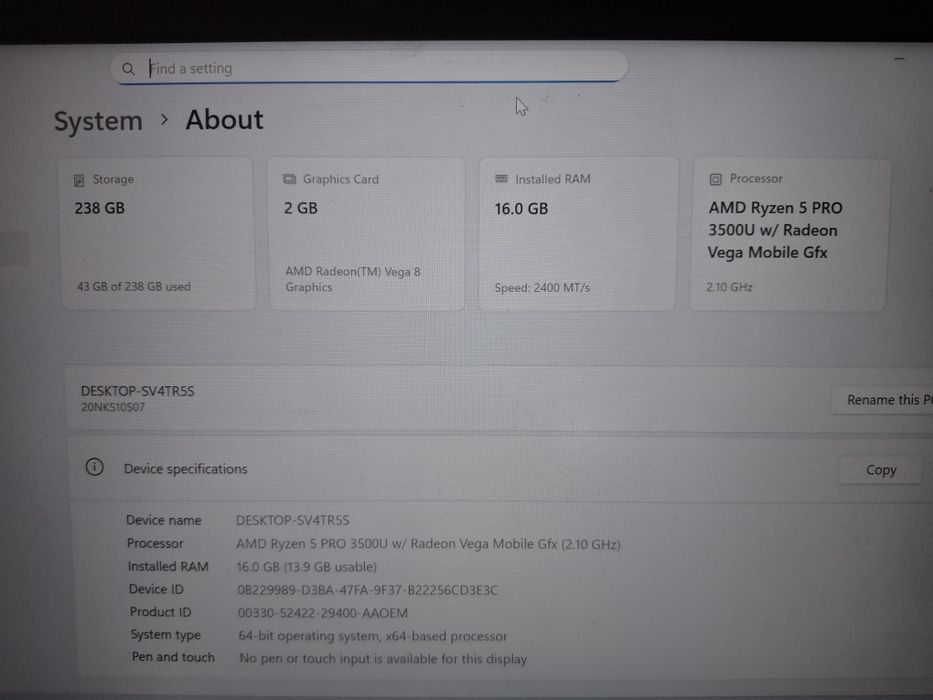Click the Installed RAM icon
This screenshot has height=700, width=933.
(501, 179)
